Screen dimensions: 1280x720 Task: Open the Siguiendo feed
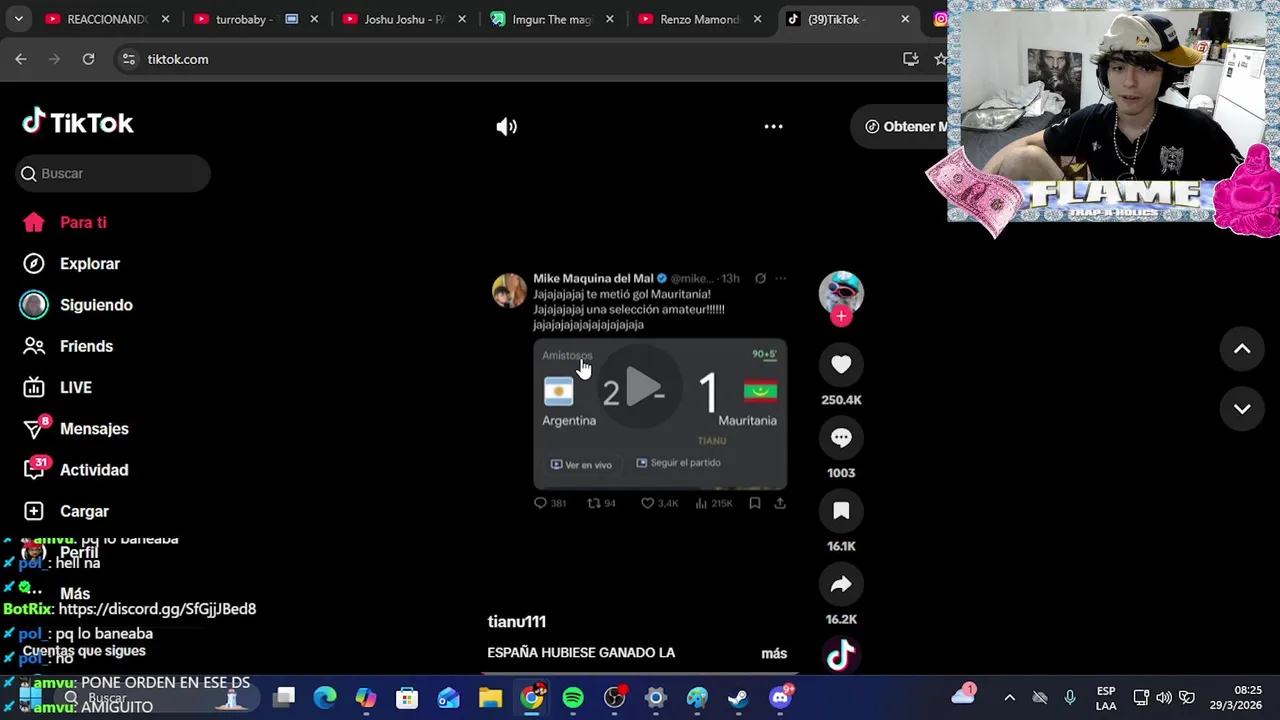pos(96,305)
